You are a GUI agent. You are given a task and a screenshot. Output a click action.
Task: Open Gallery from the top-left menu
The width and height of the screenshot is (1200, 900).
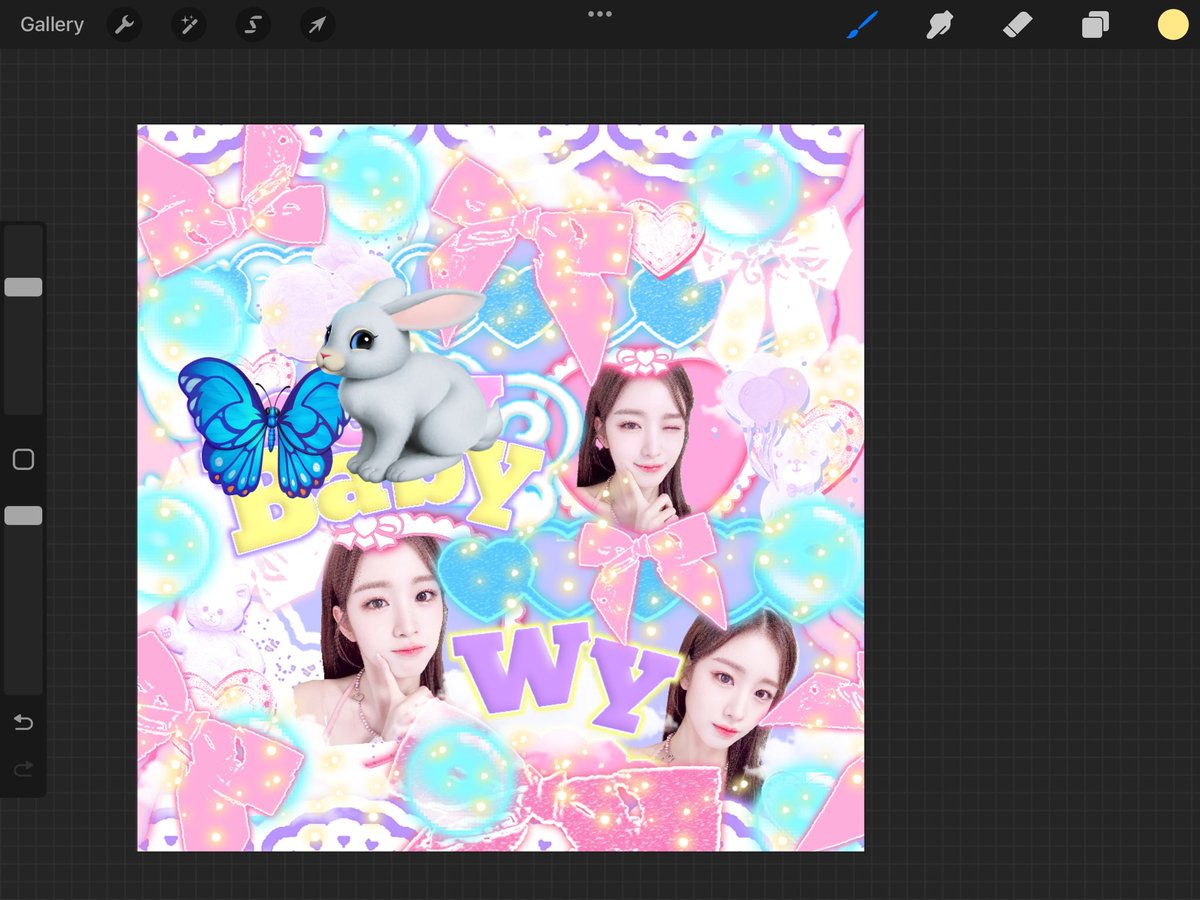[x=51, y=24]
